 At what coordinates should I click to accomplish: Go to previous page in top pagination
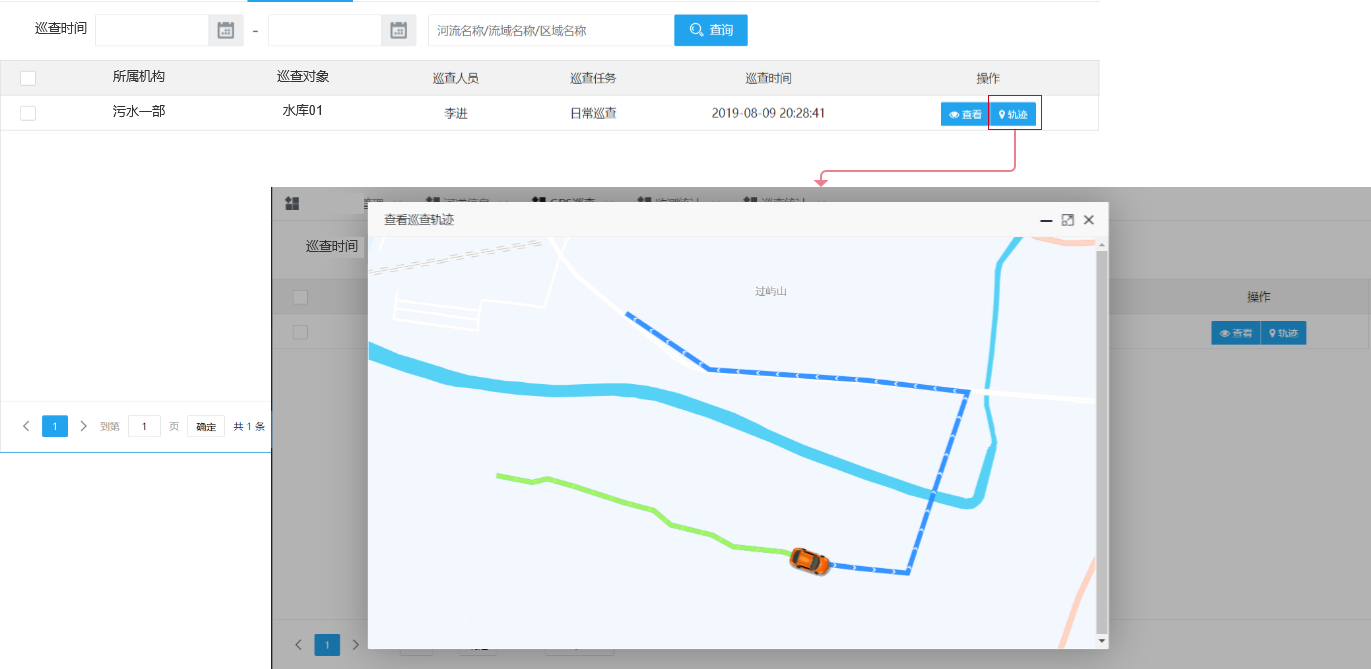[26, 426]
